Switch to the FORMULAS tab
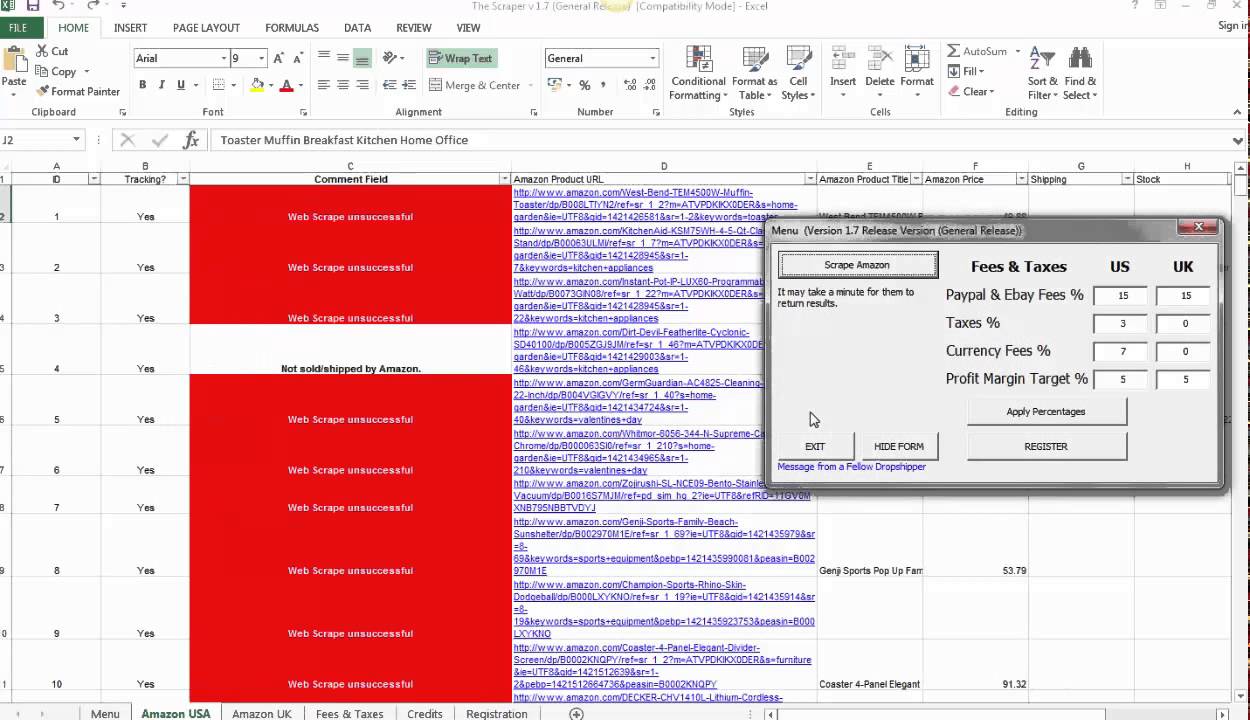 point(292,28)
